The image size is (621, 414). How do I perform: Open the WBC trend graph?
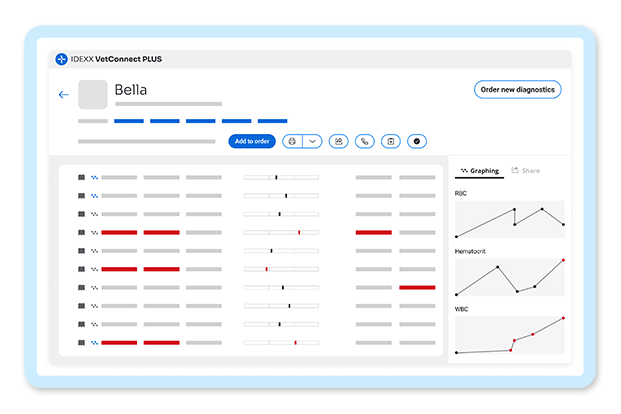[510, 335]
